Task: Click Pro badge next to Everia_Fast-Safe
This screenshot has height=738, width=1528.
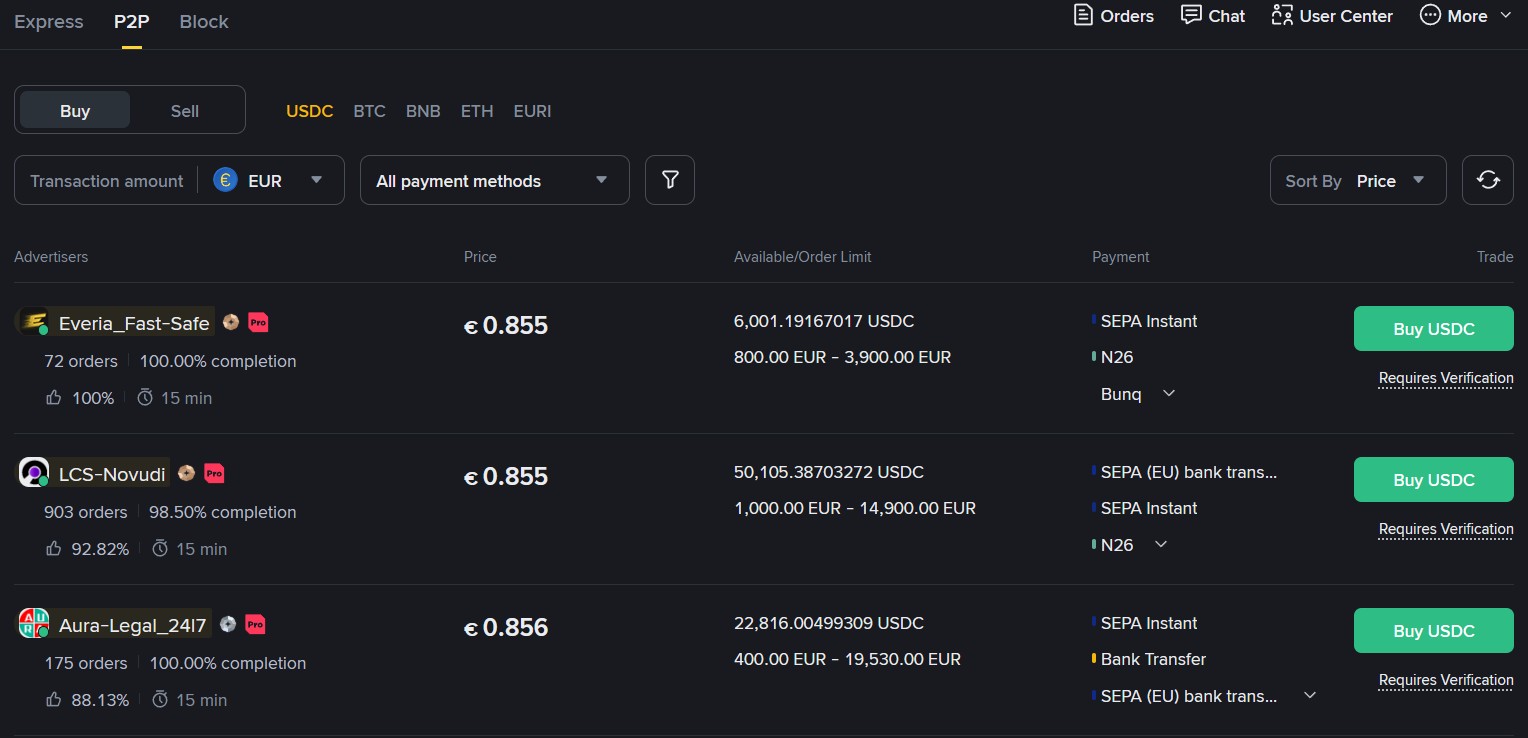Action: tap(258, 322)
